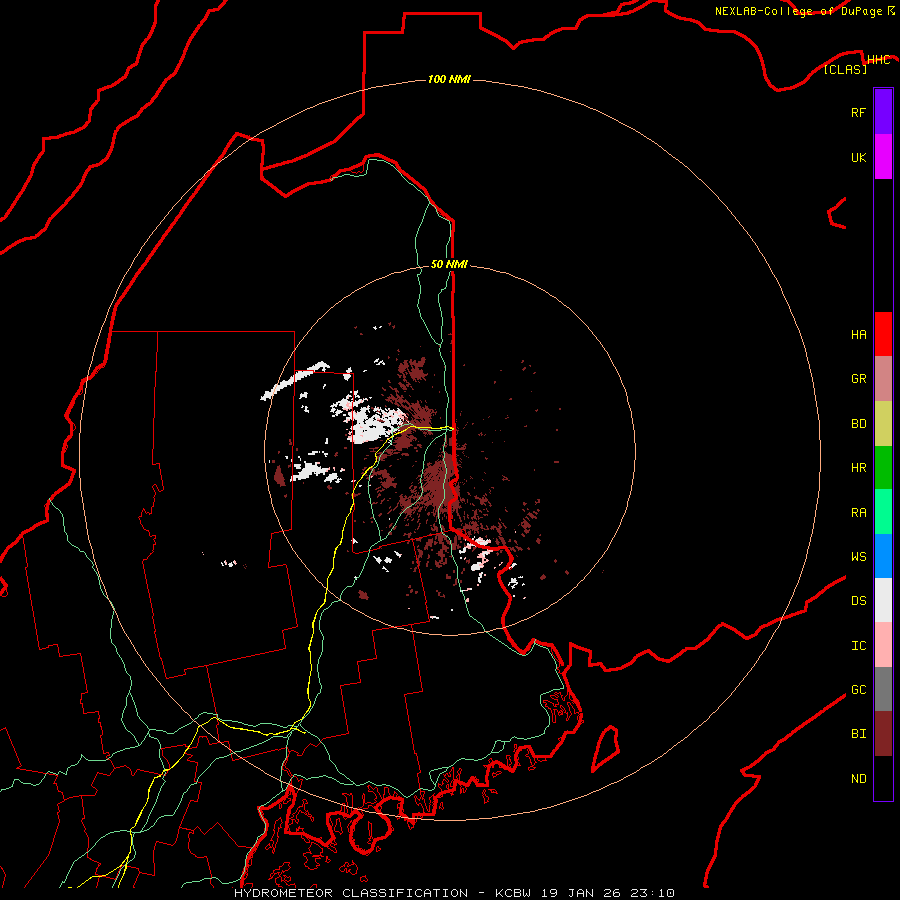
Task: Click the RA legend label
Action: (x=858, y=513)
